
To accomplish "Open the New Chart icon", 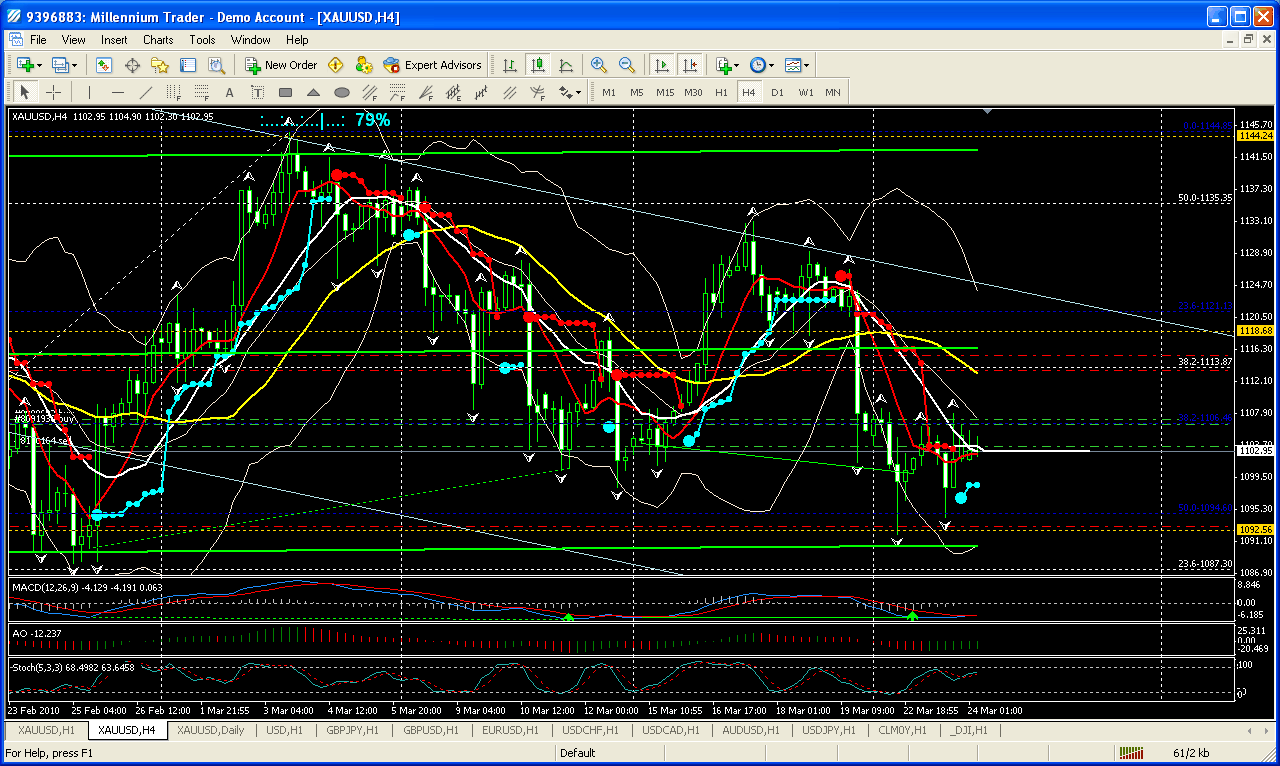I will 24,65.
